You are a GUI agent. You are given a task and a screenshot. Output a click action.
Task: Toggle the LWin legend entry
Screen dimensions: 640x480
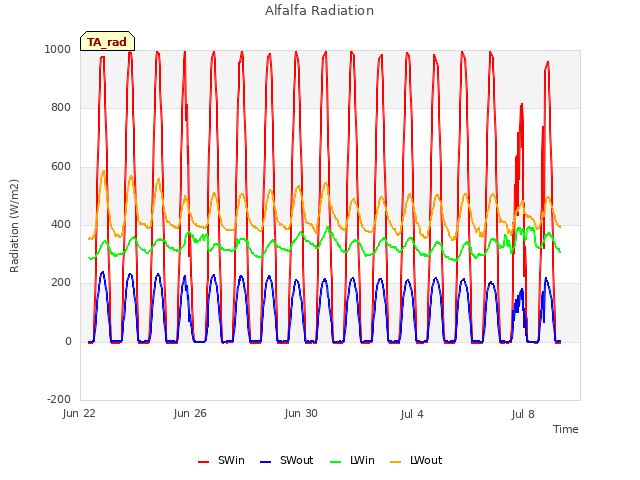(352, 460)
